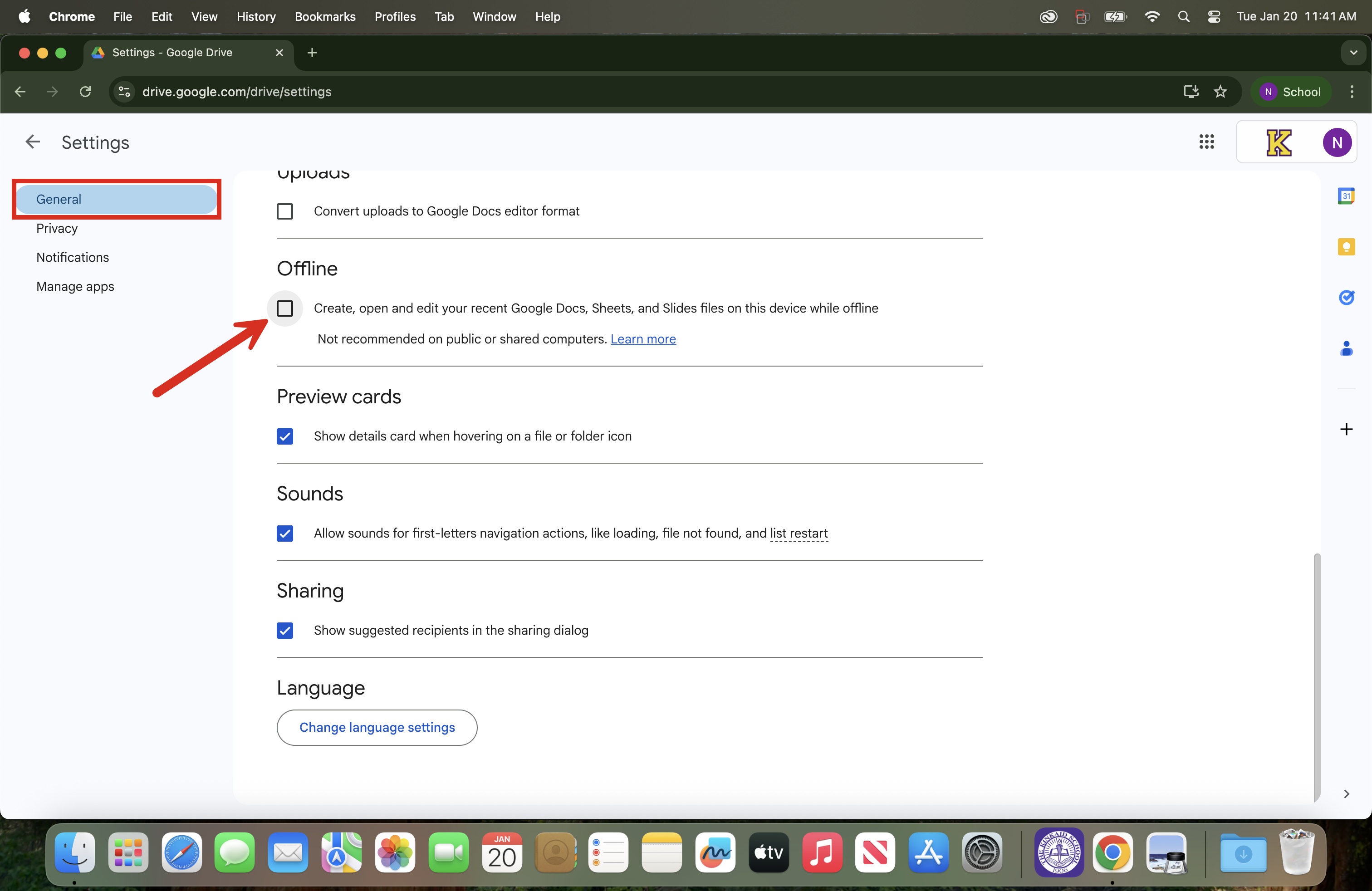Expand the Chrome tab search chevron
The width and height of the screenshot is (1372, 891).
1353,53
